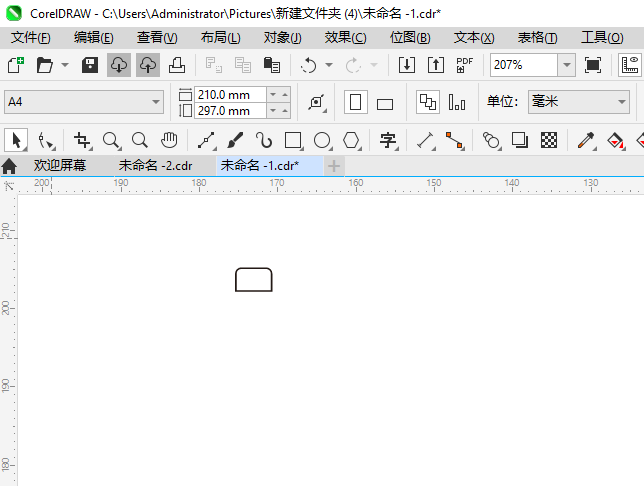Toggle apply layout to all pages
This screenshot has width=644, height=486.
coord(428,102)
